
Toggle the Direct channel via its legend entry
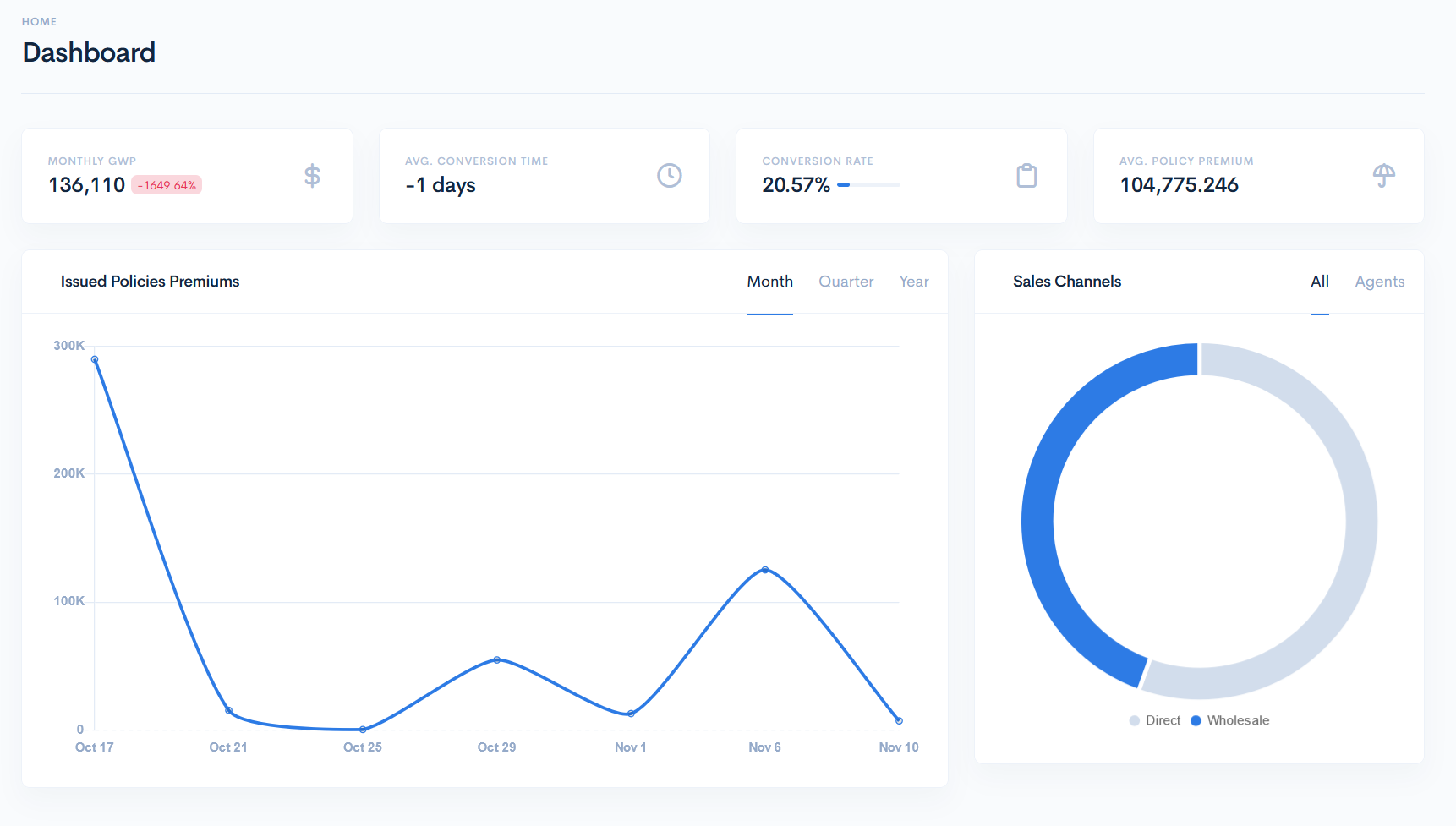coord(1155,720)
